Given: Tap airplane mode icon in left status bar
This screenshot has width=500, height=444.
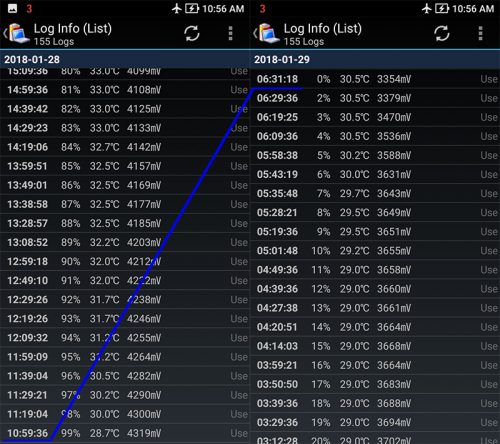Looking at the screenshot, I should coord(177,8).
